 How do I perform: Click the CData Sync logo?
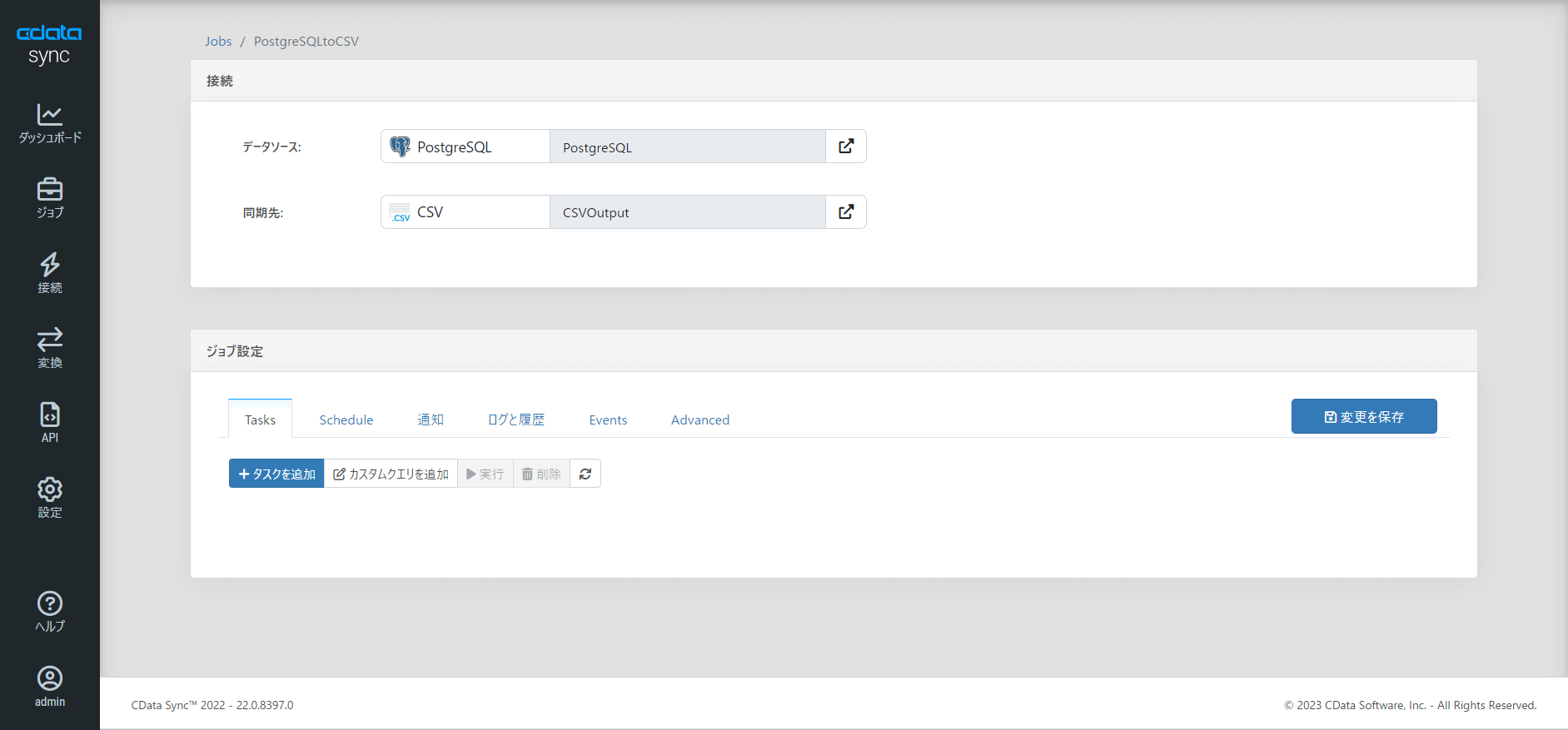click(49, 44)
